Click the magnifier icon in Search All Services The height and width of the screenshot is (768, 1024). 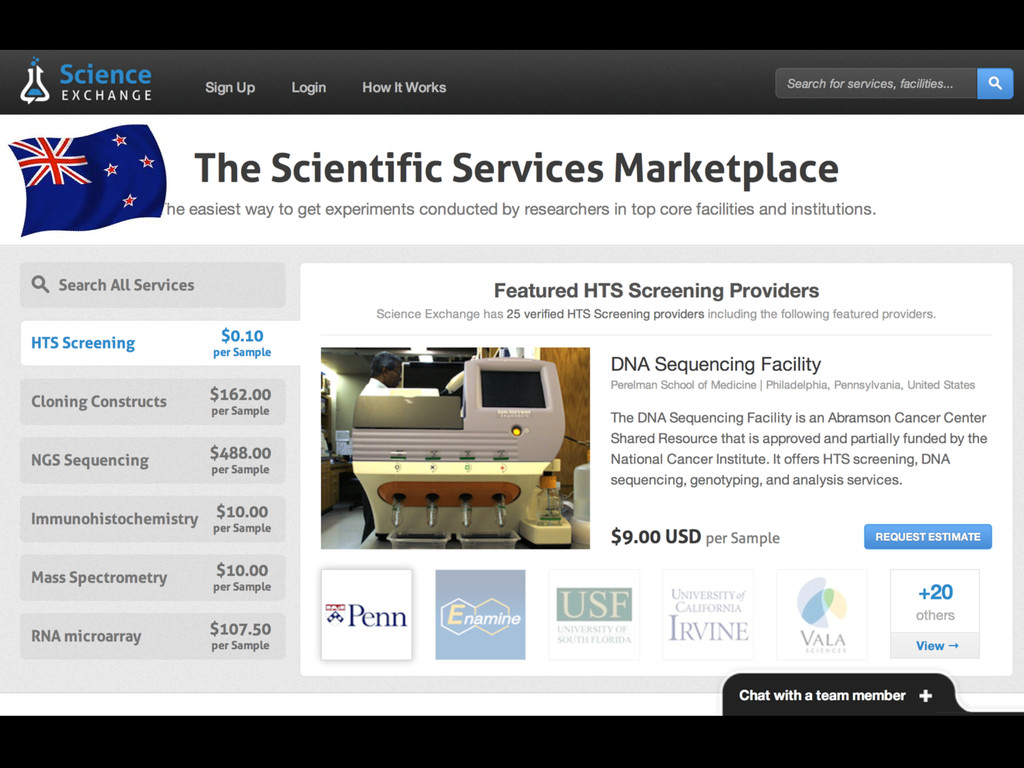40,284
